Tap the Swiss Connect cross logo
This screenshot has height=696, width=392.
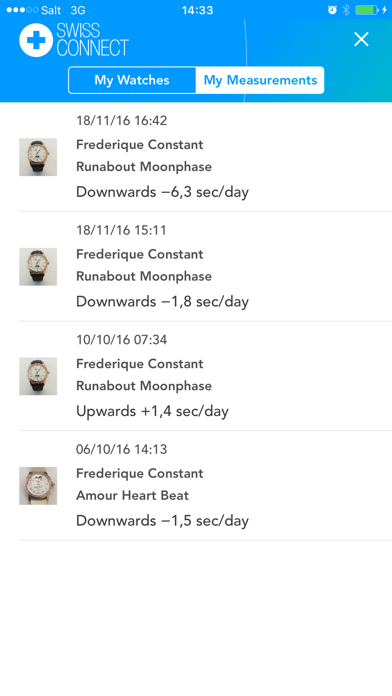[36, 40]
